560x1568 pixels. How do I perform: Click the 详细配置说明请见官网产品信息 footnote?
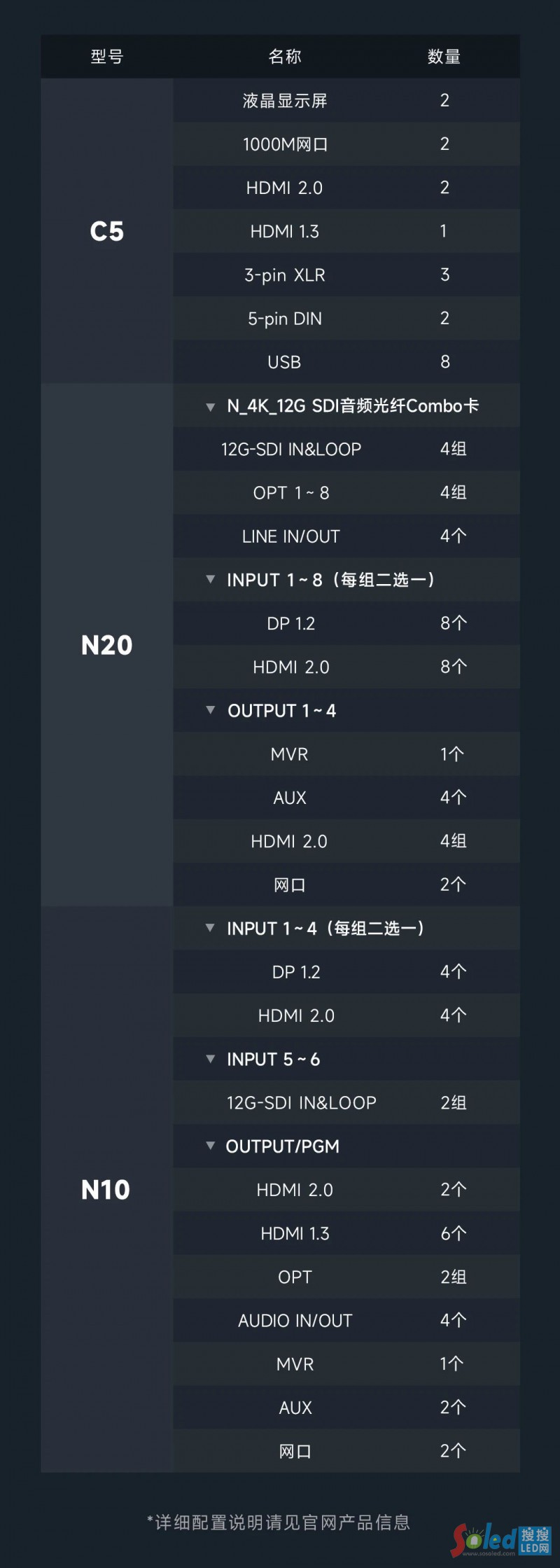(279, 1522)
